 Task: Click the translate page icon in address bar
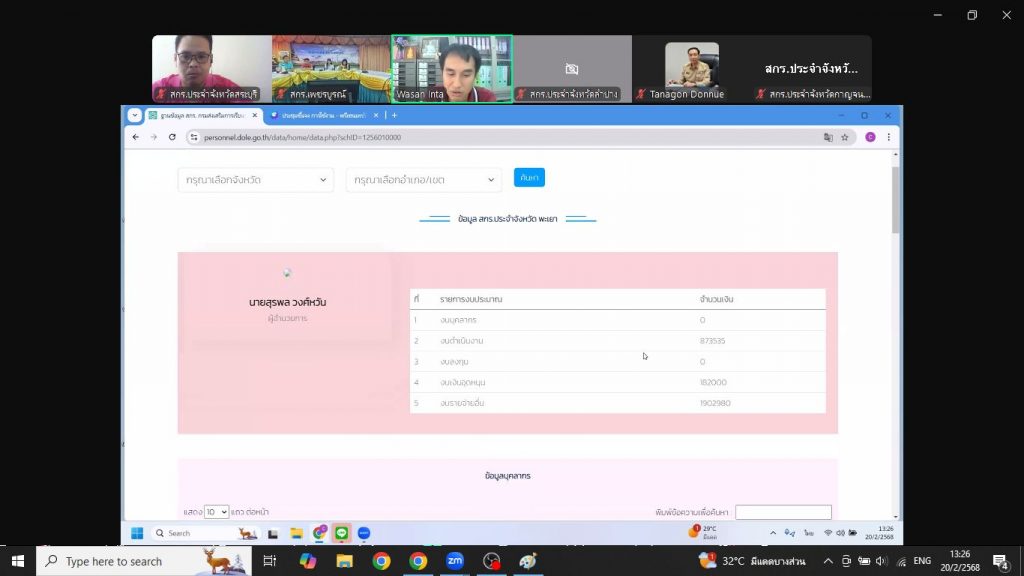click(x=828, y=137)
